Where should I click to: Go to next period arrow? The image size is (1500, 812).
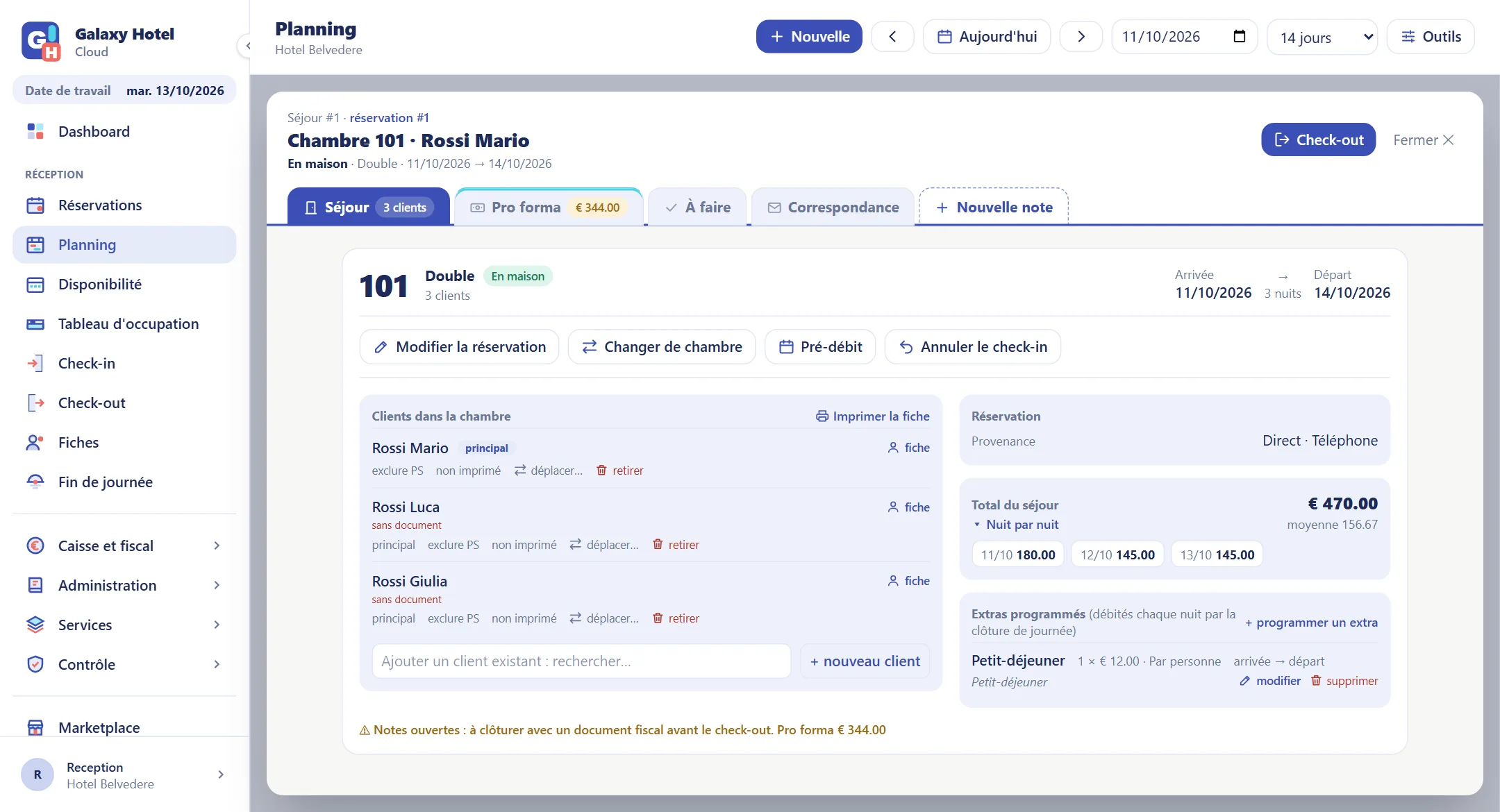(x=1081, y=37)
